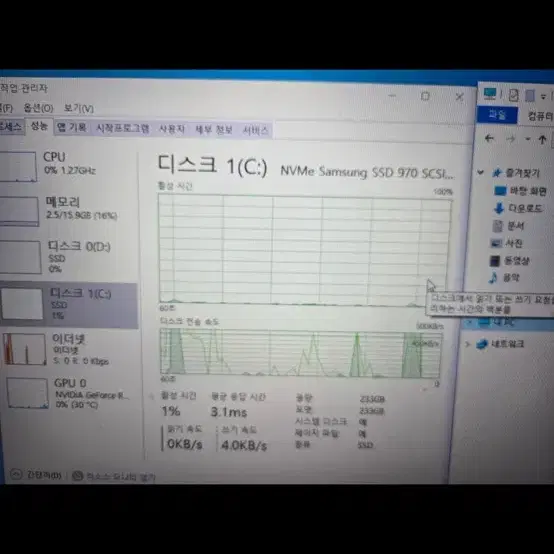554x554 pixels.
Task: Open the 다운로드 folder icon
Action: (499, 208)
